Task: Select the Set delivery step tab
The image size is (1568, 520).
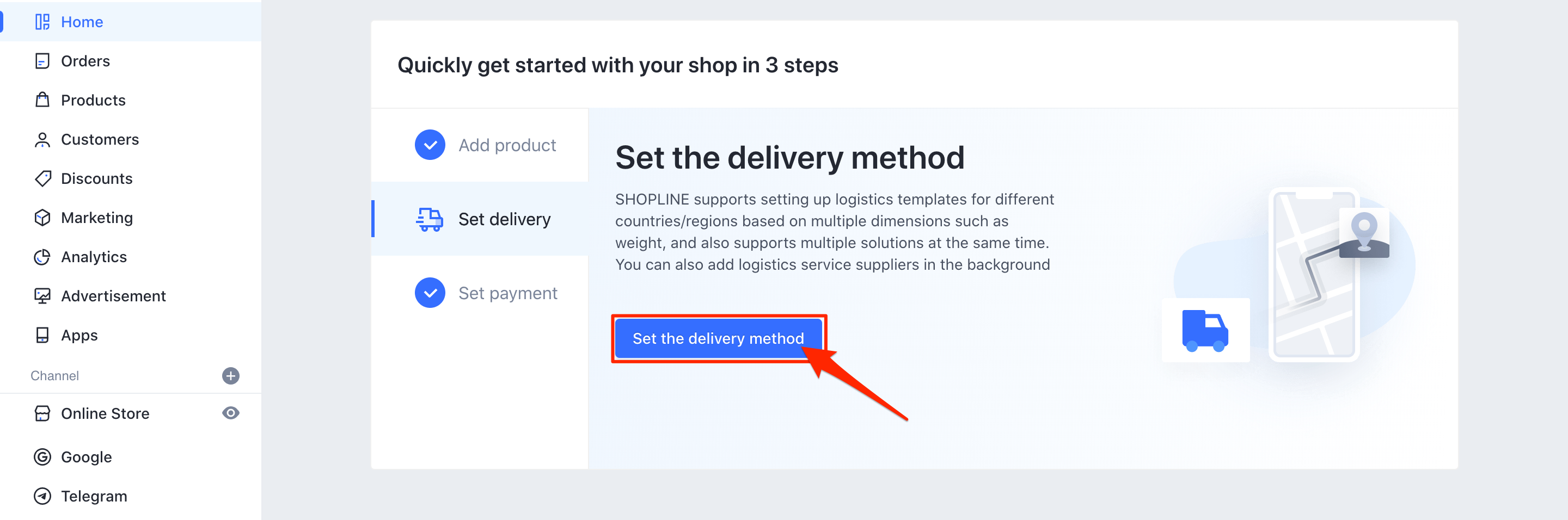Action: pos(504,219)
